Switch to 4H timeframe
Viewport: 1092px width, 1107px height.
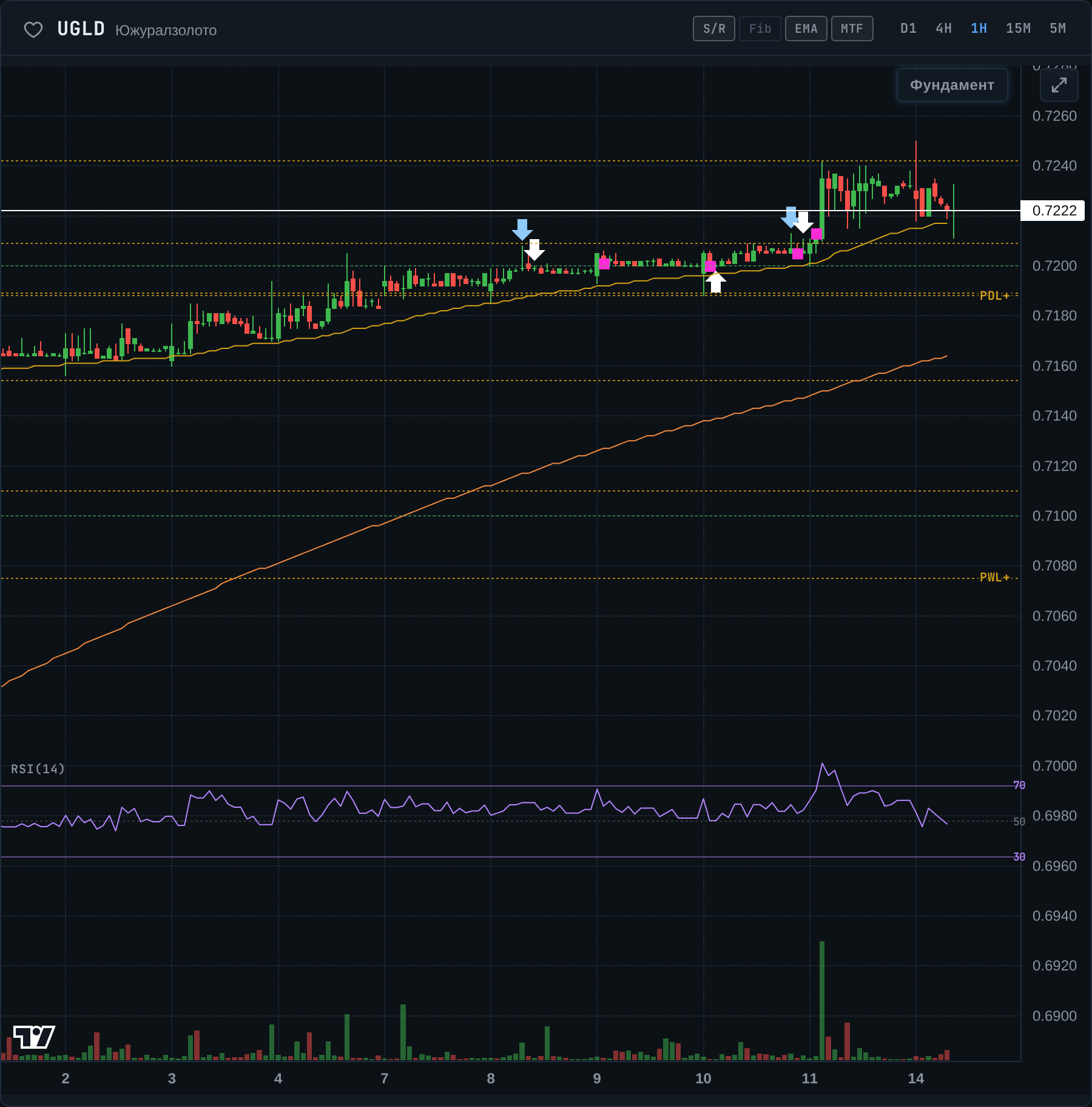coord(944,29)
